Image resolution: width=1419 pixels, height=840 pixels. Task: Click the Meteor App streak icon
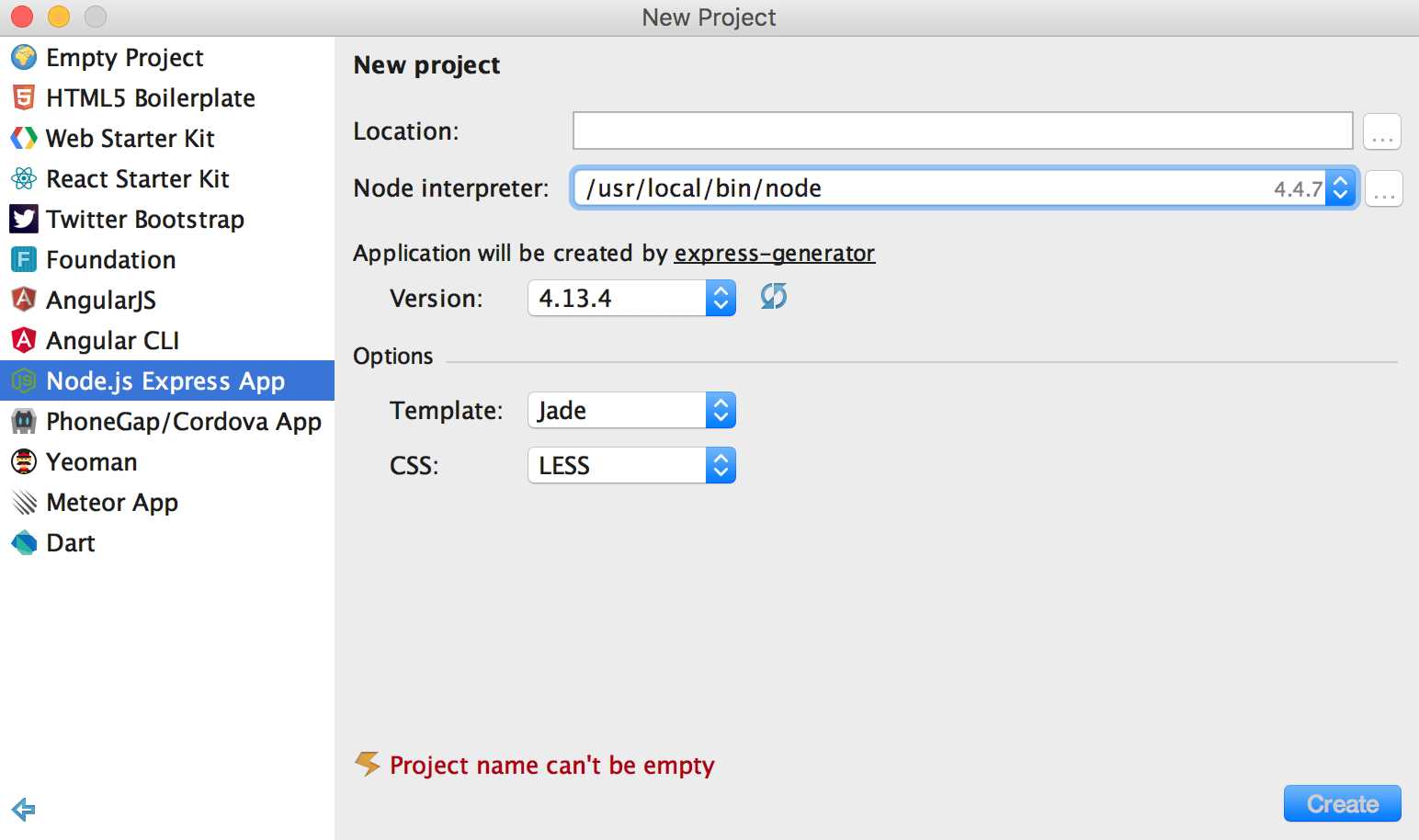[24, 502]
